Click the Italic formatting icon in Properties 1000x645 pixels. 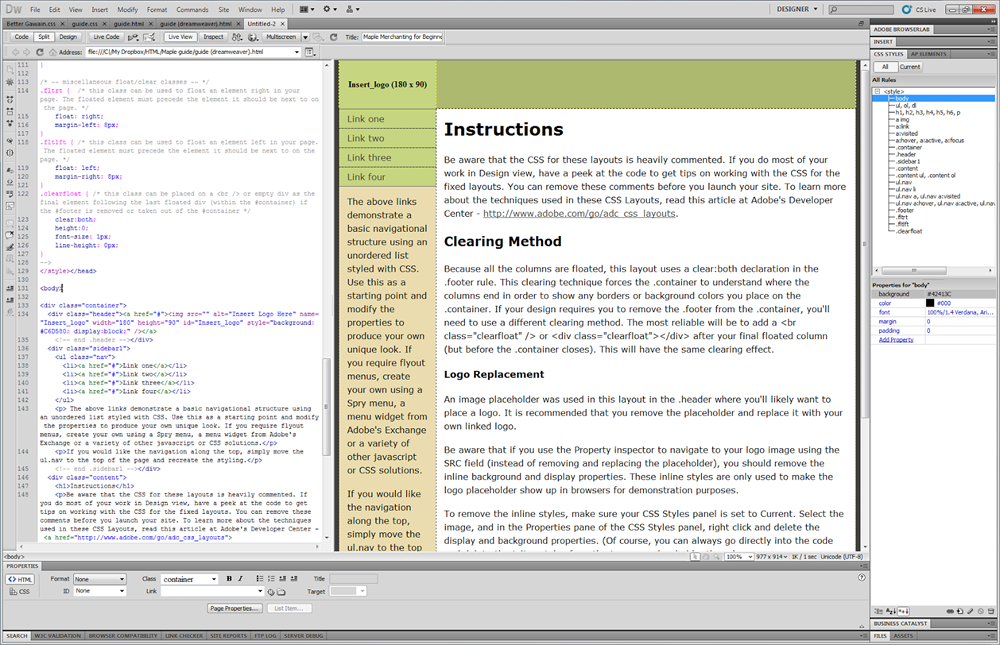click(241, 579)
